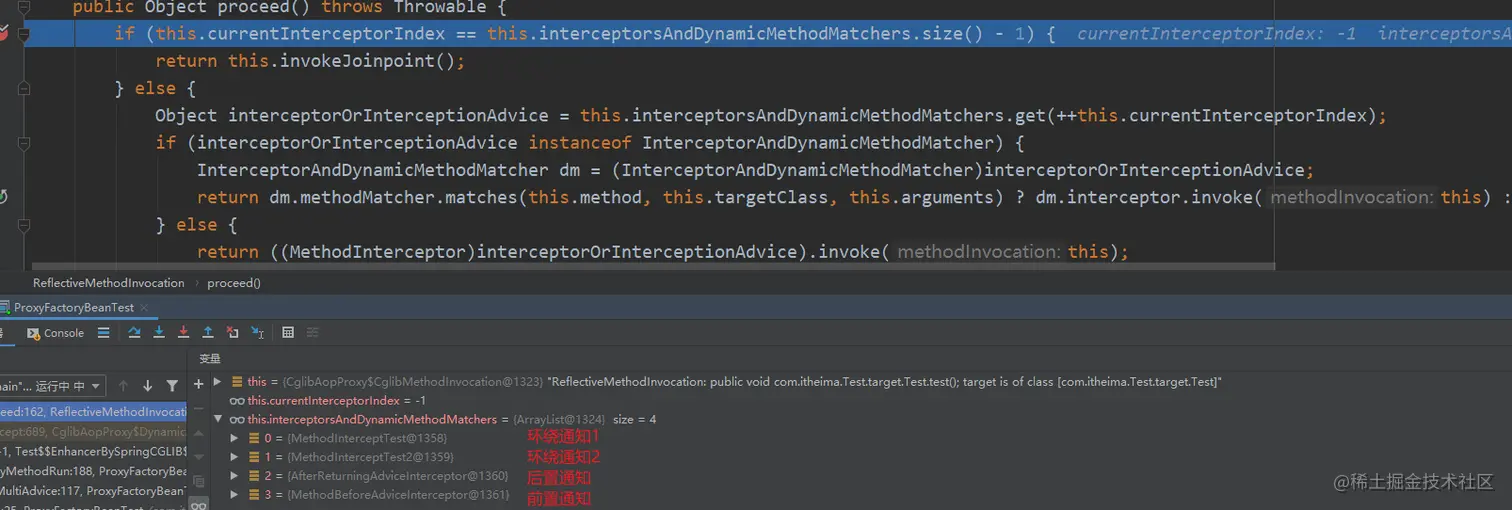Select the '{ArrayList@1324} size = 4' value
The image size is (1512, 510).
pos(584,419)
